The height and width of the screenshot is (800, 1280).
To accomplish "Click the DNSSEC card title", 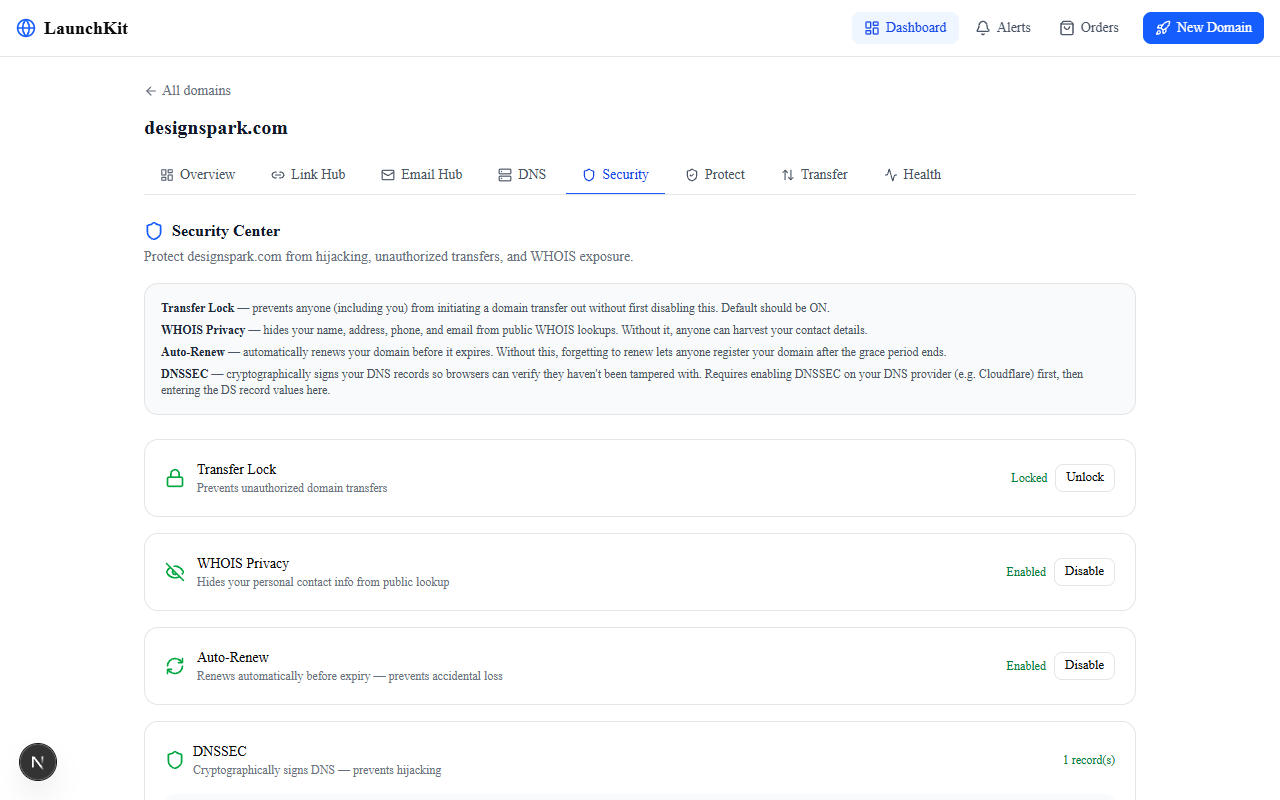I will tap(220, 751).
